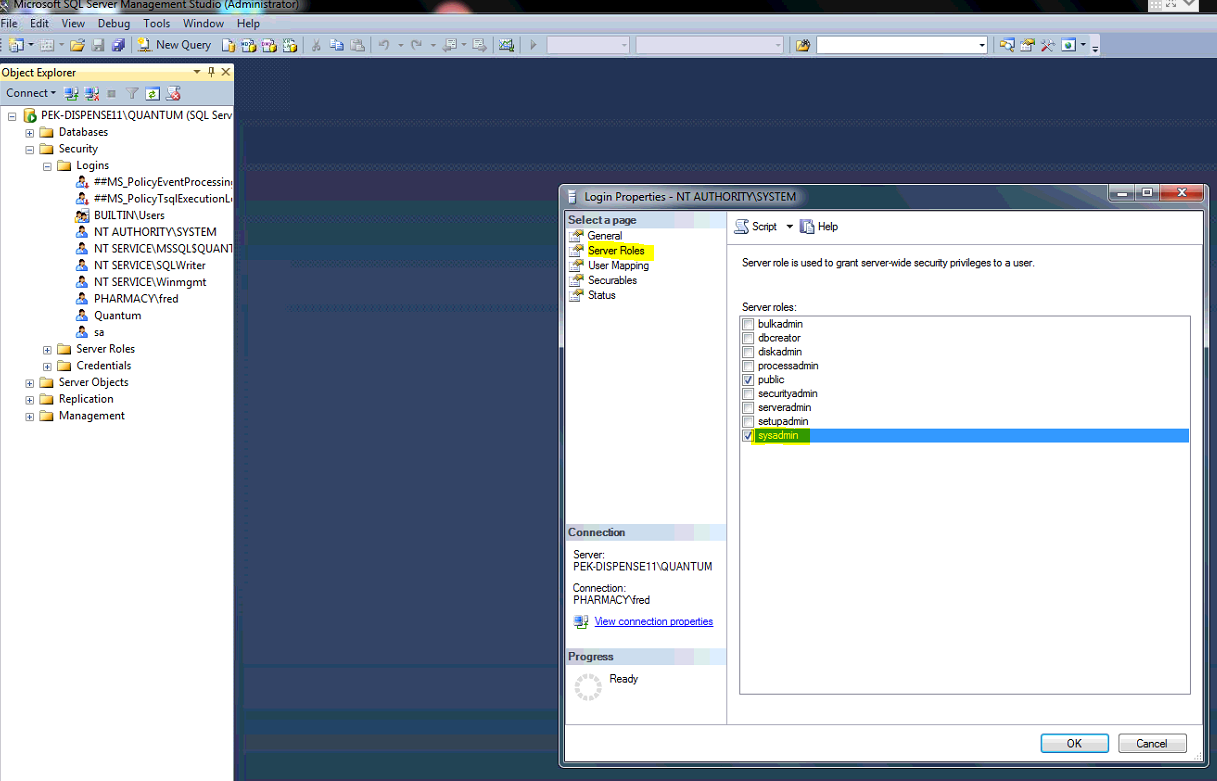The height and width of the screenshot is (781, 1217).
Task: Click the Disconnect icon in Object Explorer
Action: coord(92,93)
